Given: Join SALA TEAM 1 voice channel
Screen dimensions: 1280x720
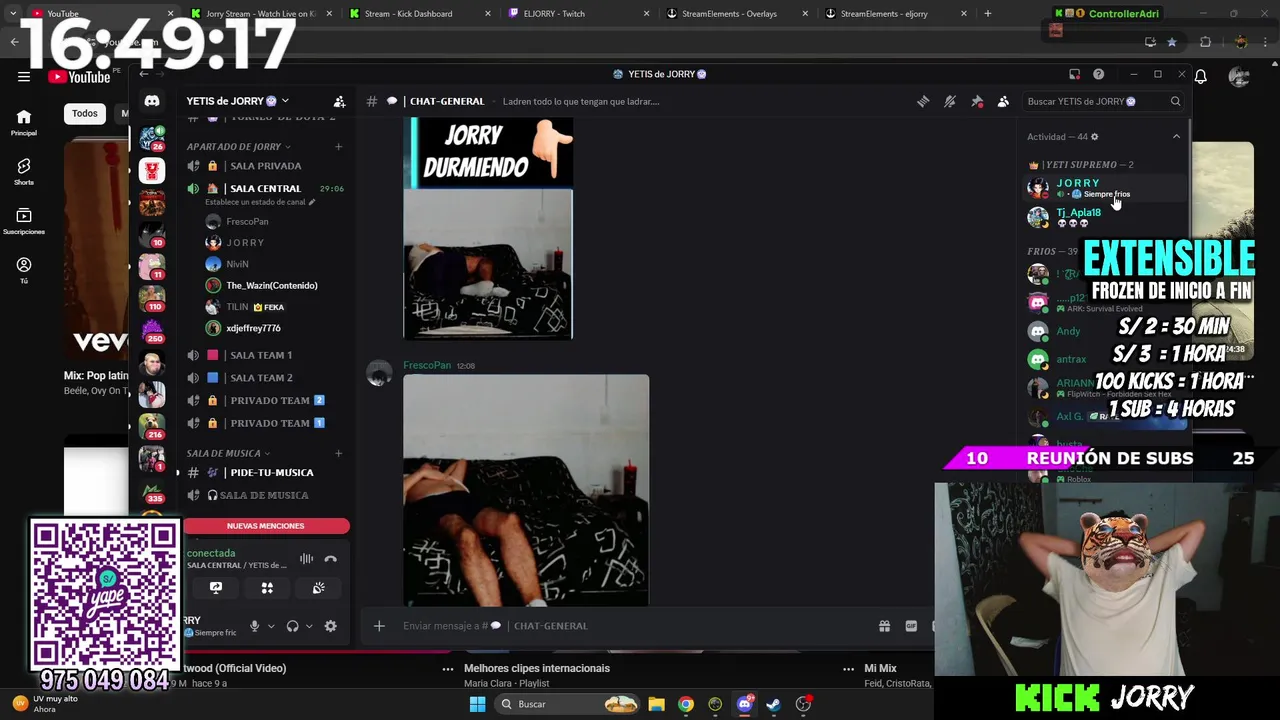Looking at the screenshot, I should (265, 355).
